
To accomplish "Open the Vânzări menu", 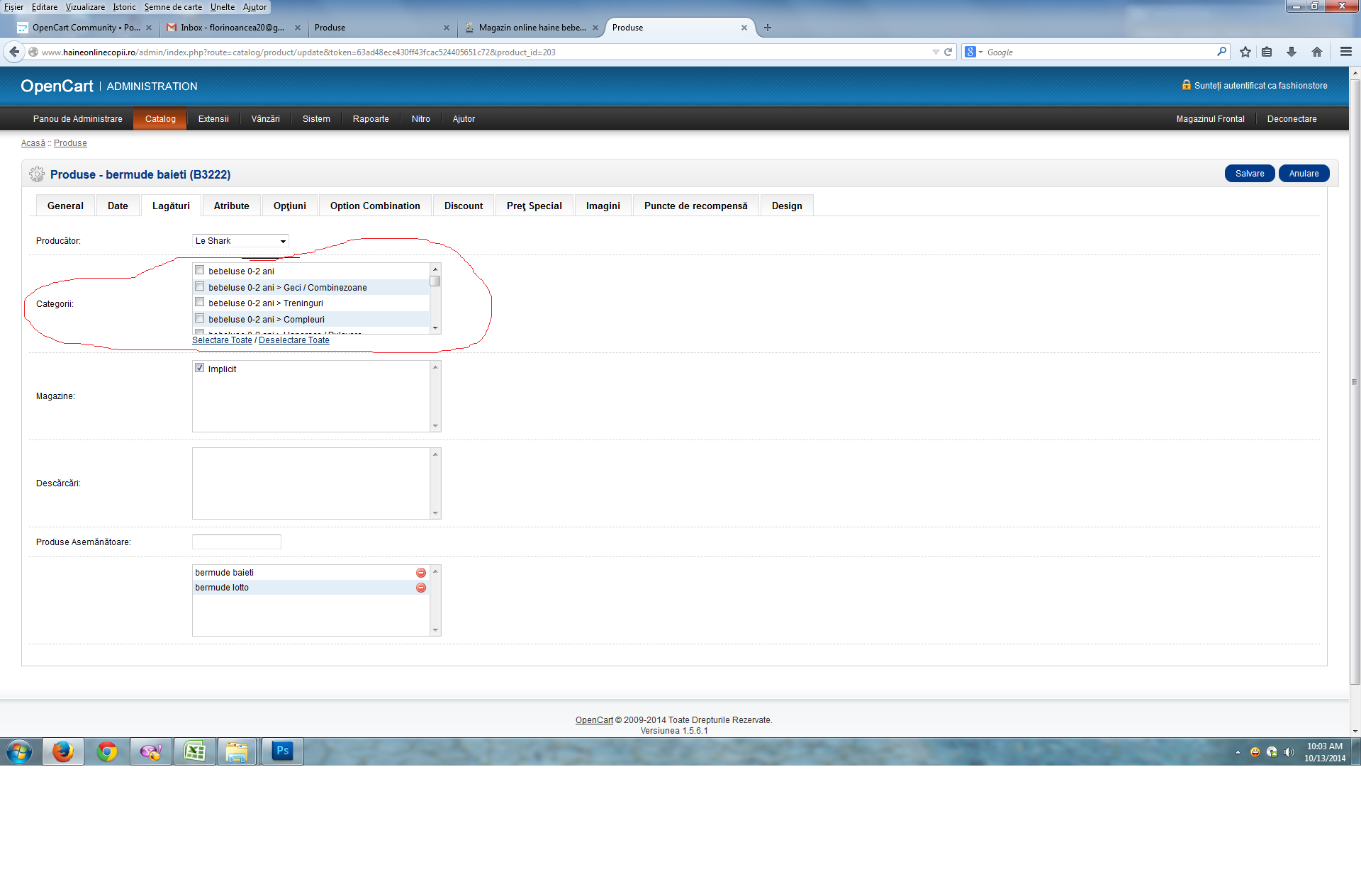I will 266,119.
